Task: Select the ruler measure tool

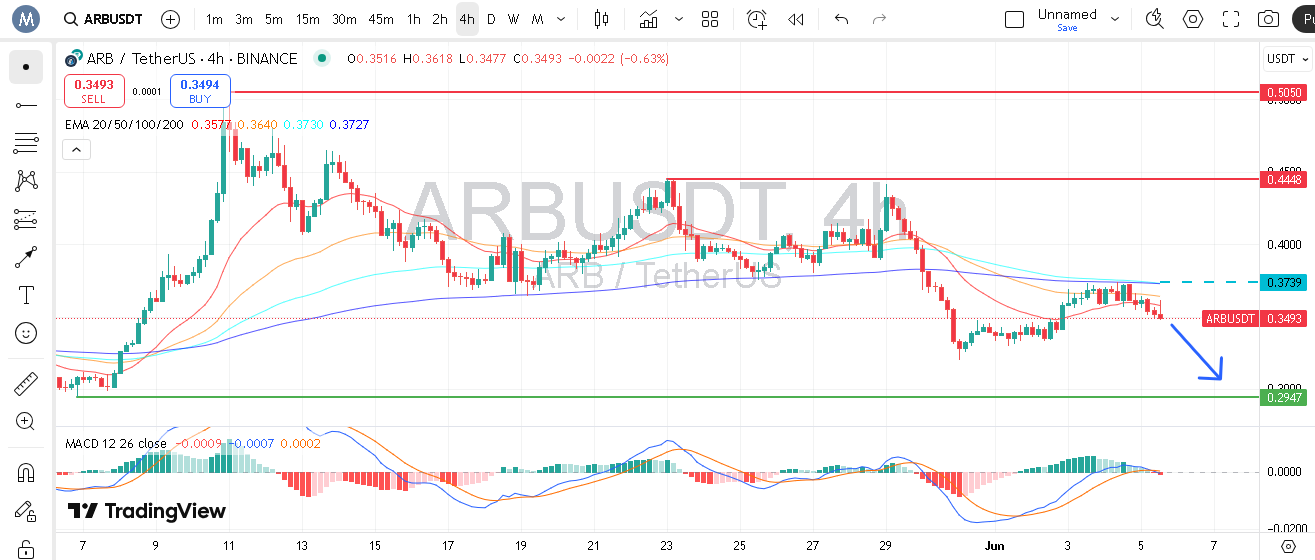Action: [26, 383]
